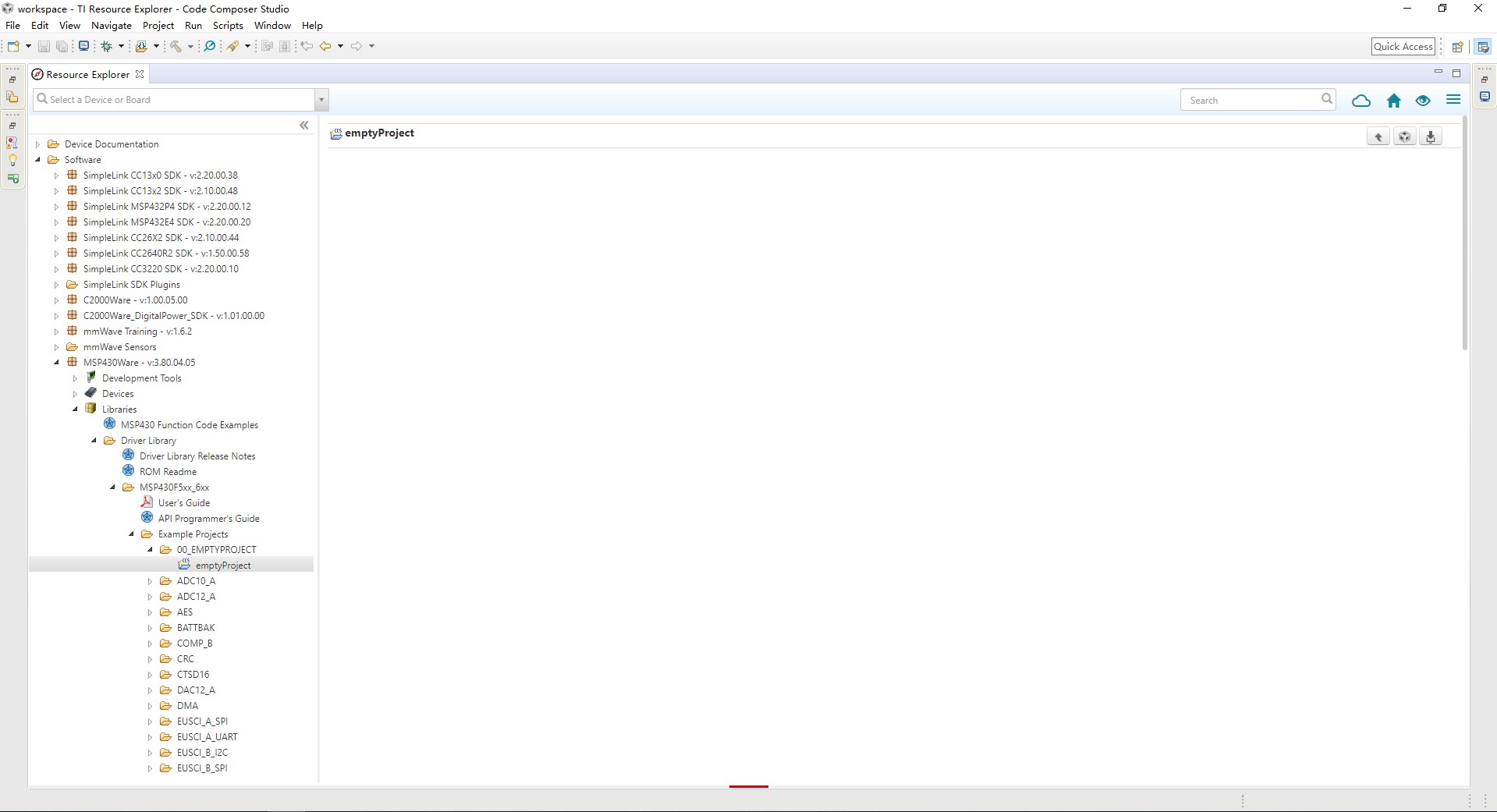Switch to the highlighted perspective icon

pyautogui.click(x=1483, y=47)
